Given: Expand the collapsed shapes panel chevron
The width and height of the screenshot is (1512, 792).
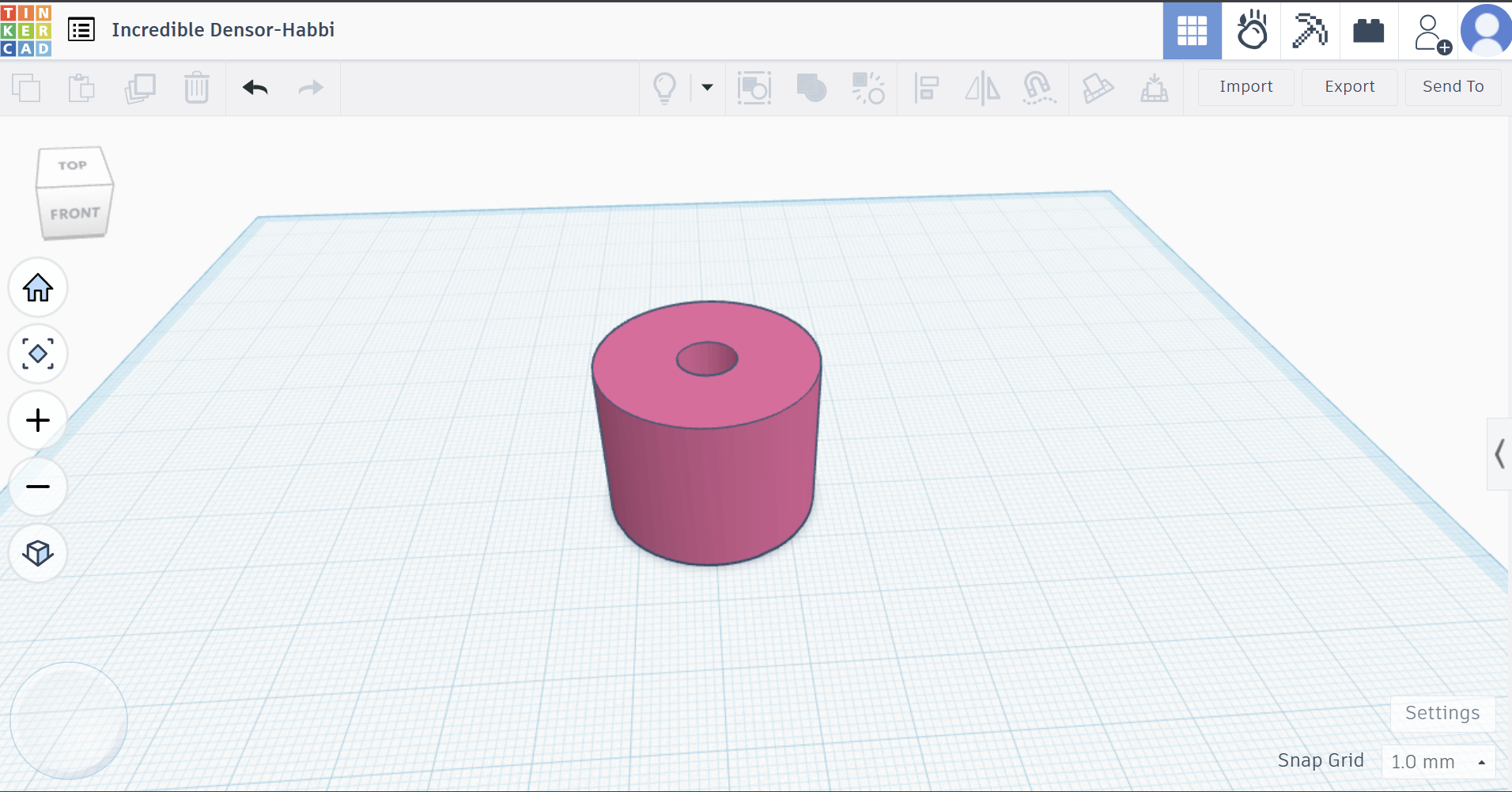Looking at the screenshot, I should [1499, 454].
